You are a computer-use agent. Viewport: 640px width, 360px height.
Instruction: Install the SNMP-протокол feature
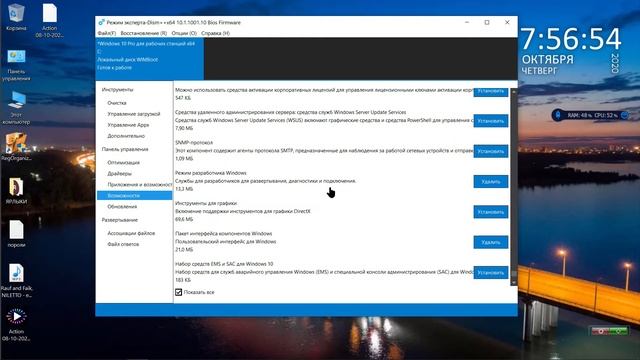[491, 151]
